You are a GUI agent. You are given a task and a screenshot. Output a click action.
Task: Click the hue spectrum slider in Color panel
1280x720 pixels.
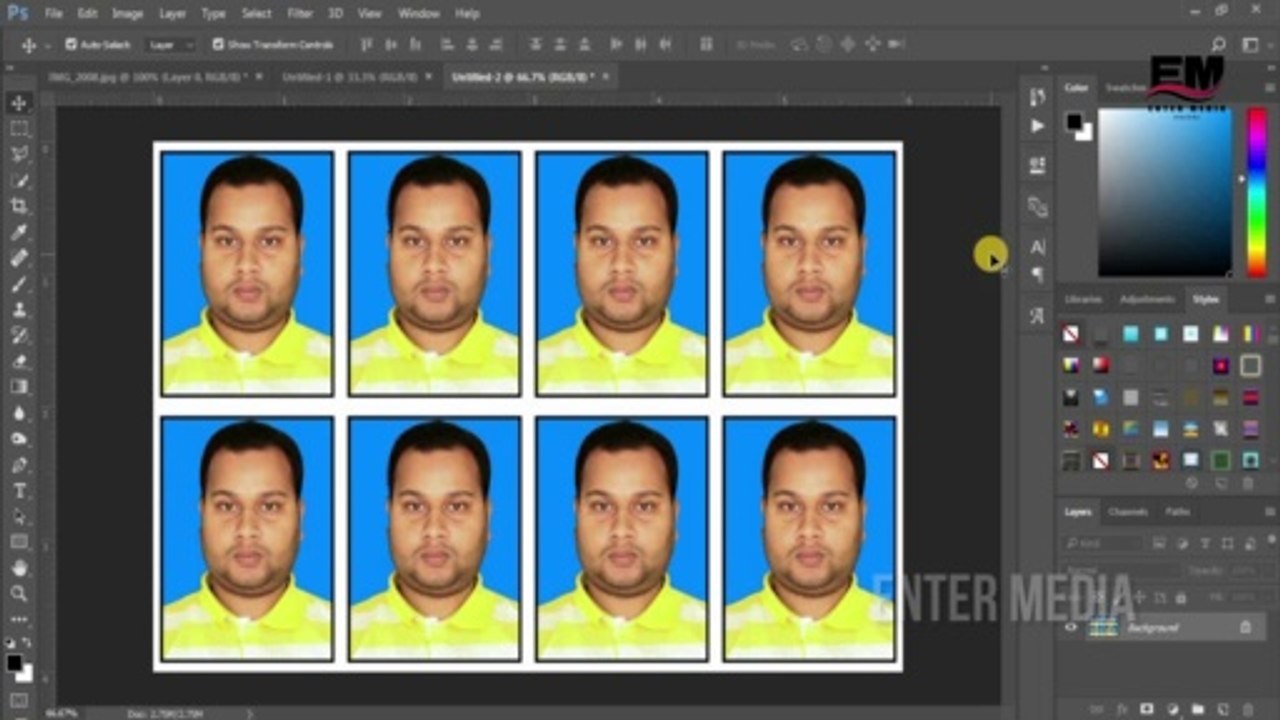1256,191
